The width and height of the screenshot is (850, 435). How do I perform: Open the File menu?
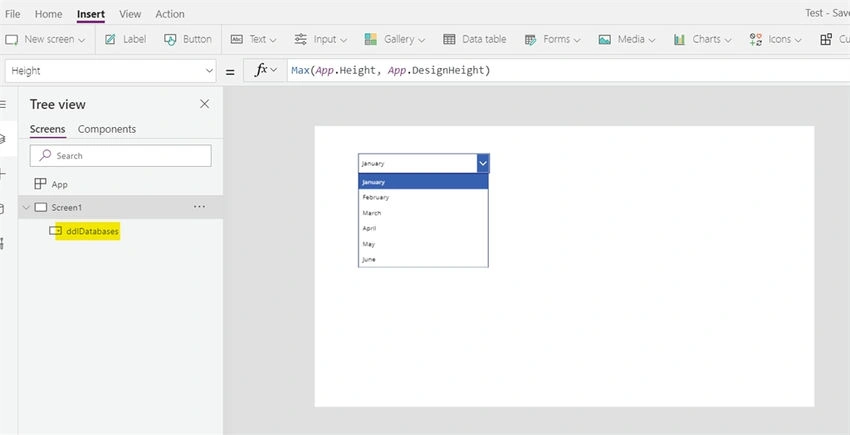(x=12, y=14)
